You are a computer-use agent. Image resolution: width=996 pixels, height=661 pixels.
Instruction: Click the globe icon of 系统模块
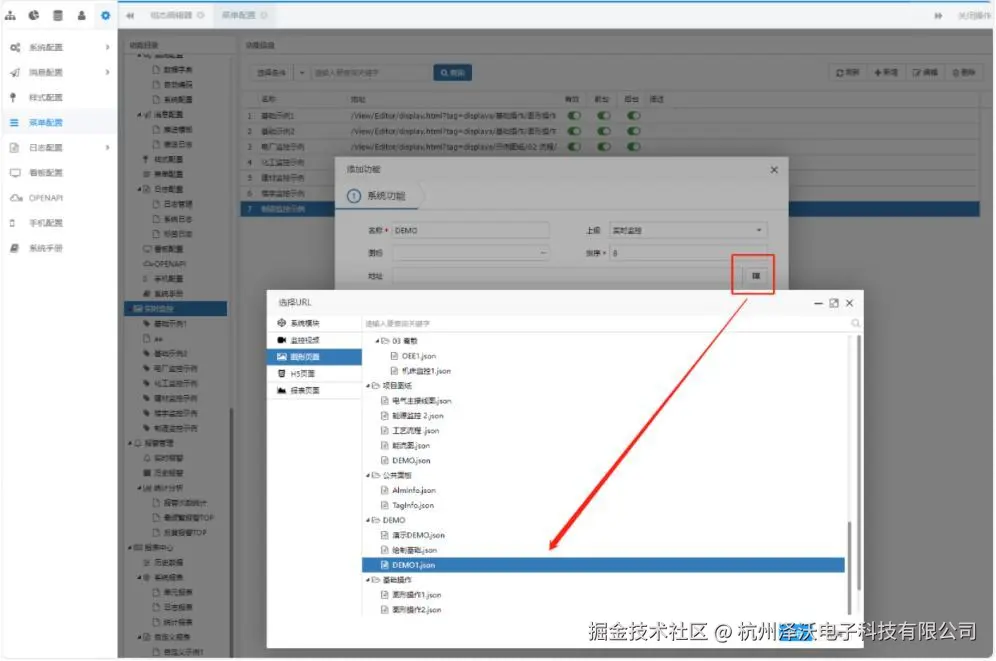tap(281, 323)
